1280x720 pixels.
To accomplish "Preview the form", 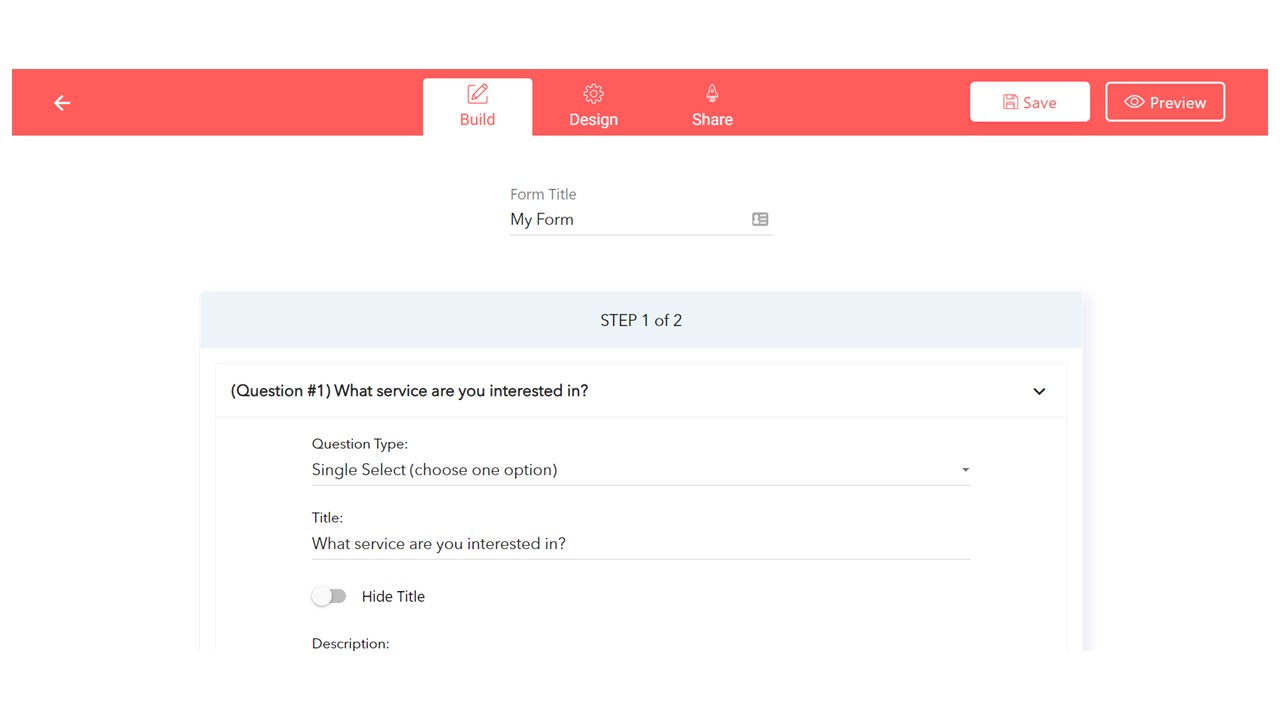I will [1164, 102].
